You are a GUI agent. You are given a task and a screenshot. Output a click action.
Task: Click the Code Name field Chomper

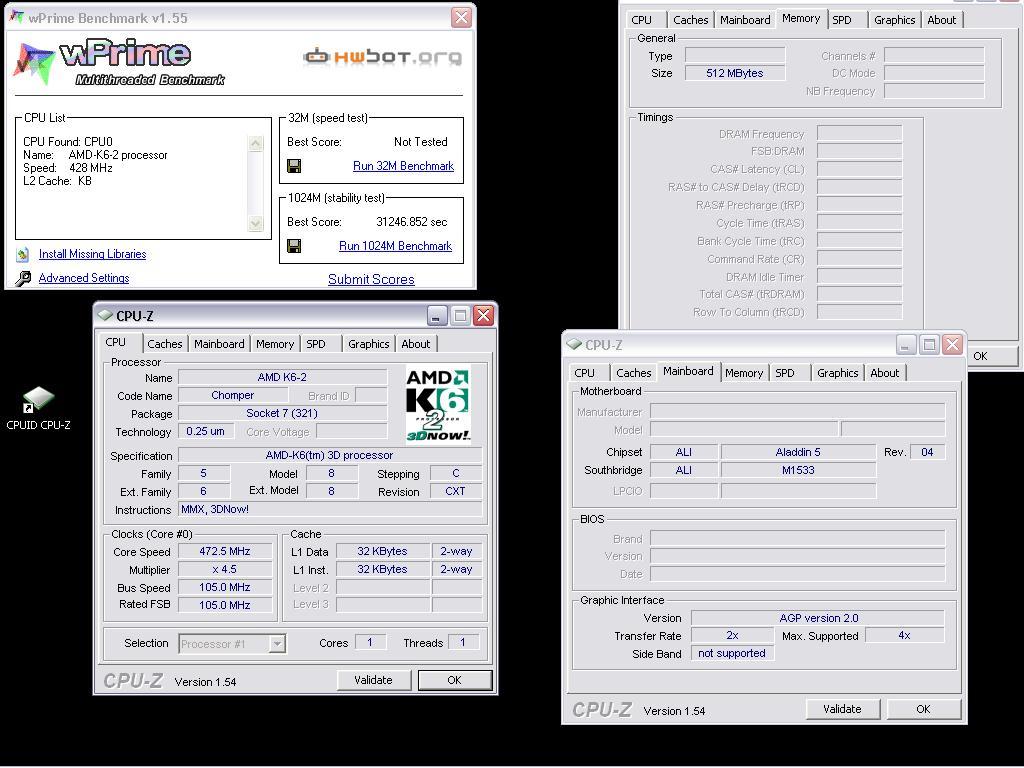tap(232, 396)
